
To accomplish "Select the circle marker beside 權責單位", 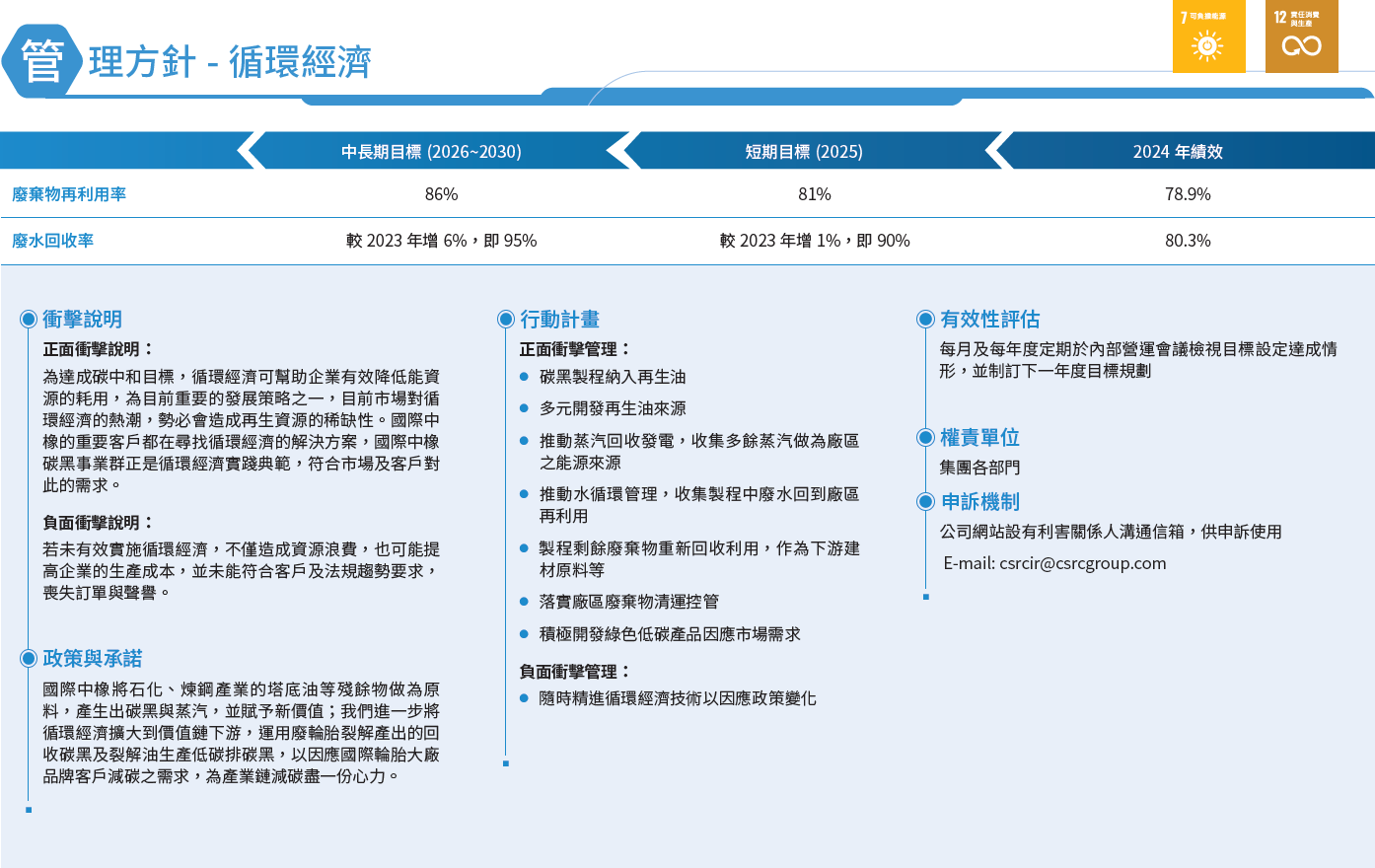I will click(x=925, y=438).
